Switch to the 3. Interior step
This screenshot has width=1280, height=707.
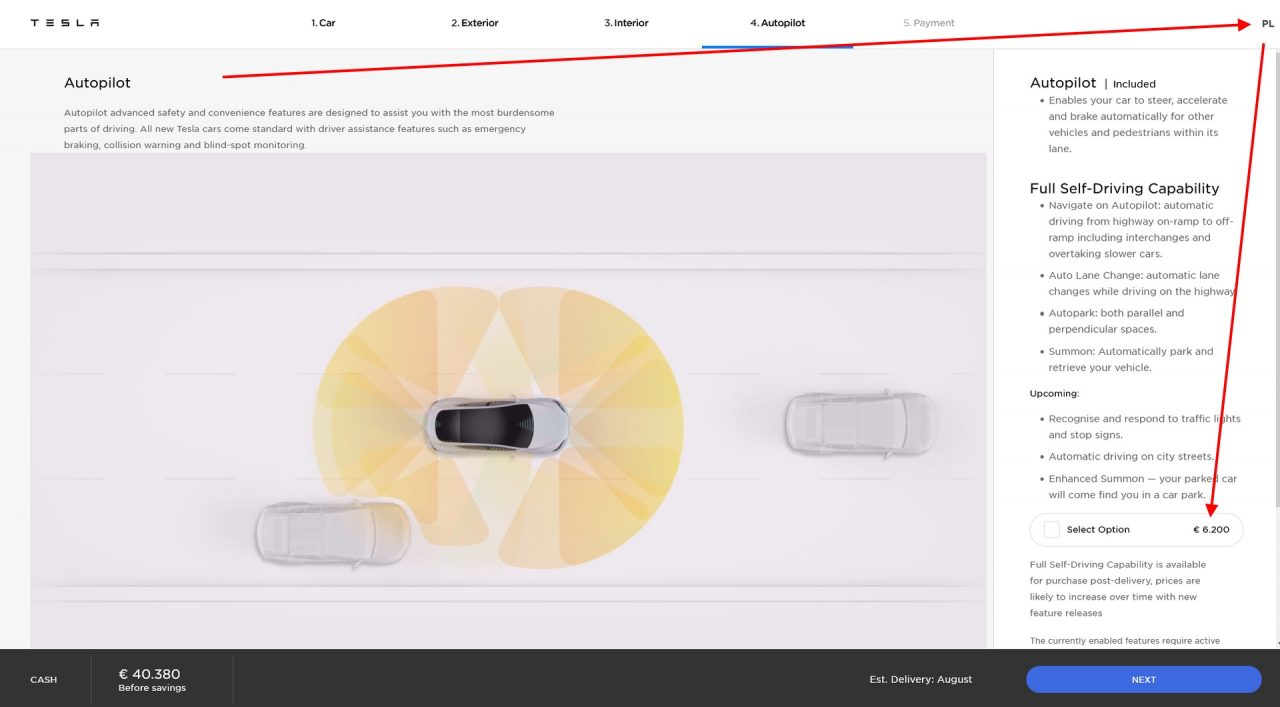tap(626, 23)
